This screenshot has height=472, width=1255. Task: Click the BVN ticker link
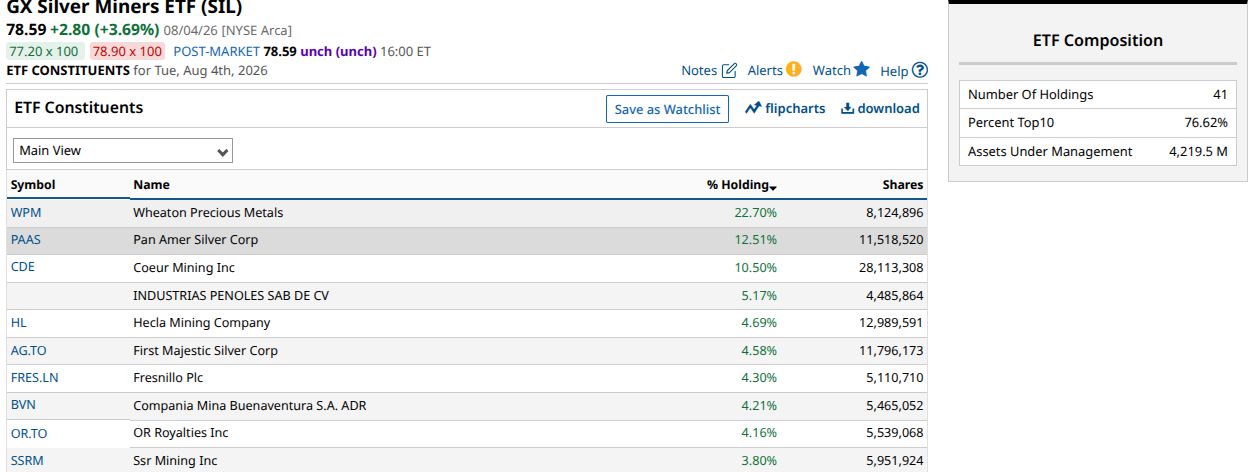(x=23, y=405)
